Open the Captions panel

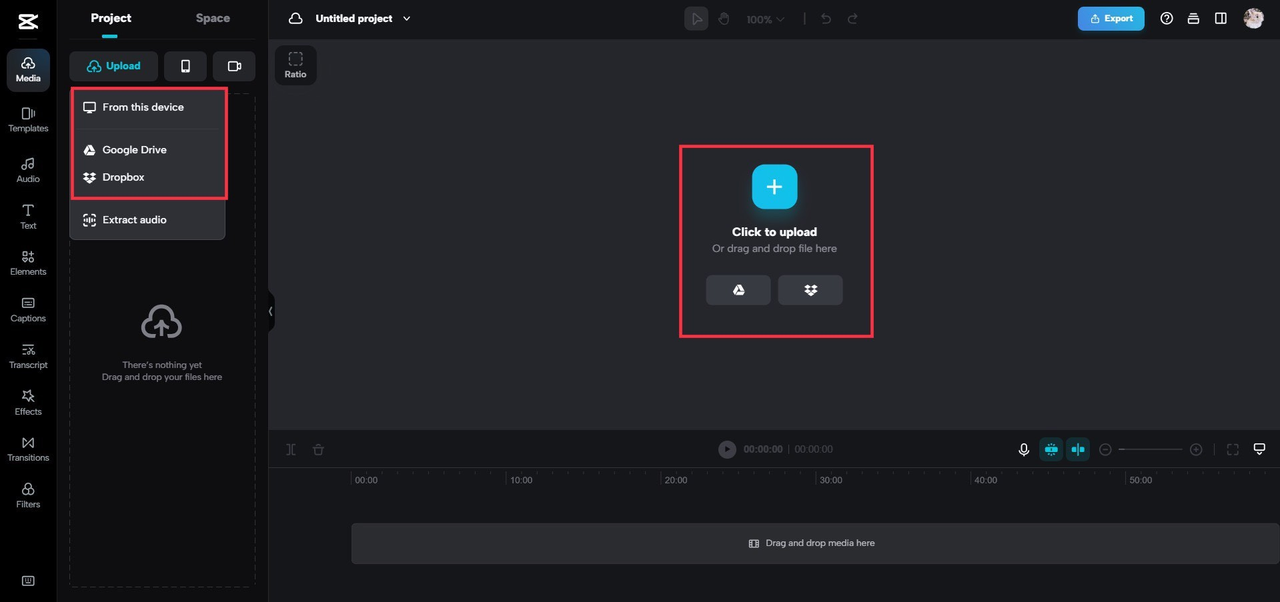(28, 310)
